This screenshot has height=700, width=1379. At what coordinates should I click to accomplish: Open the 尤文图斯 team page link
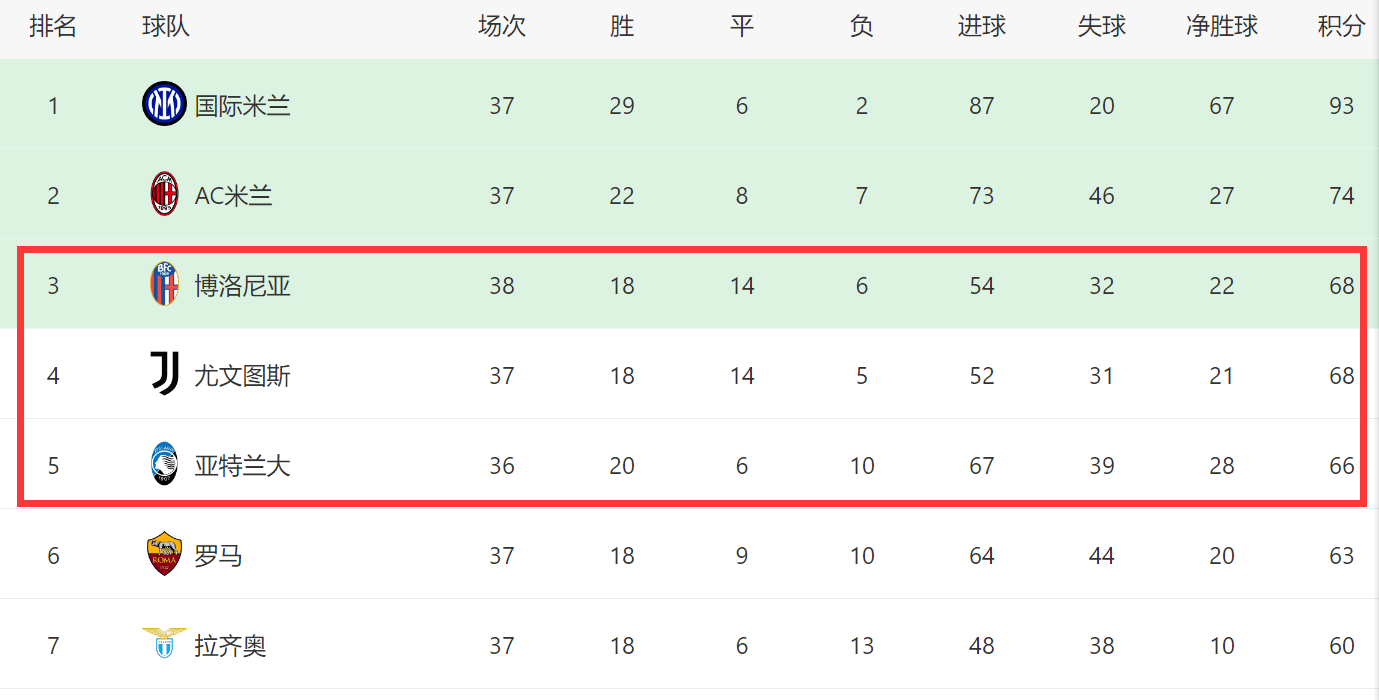(242, 376)
